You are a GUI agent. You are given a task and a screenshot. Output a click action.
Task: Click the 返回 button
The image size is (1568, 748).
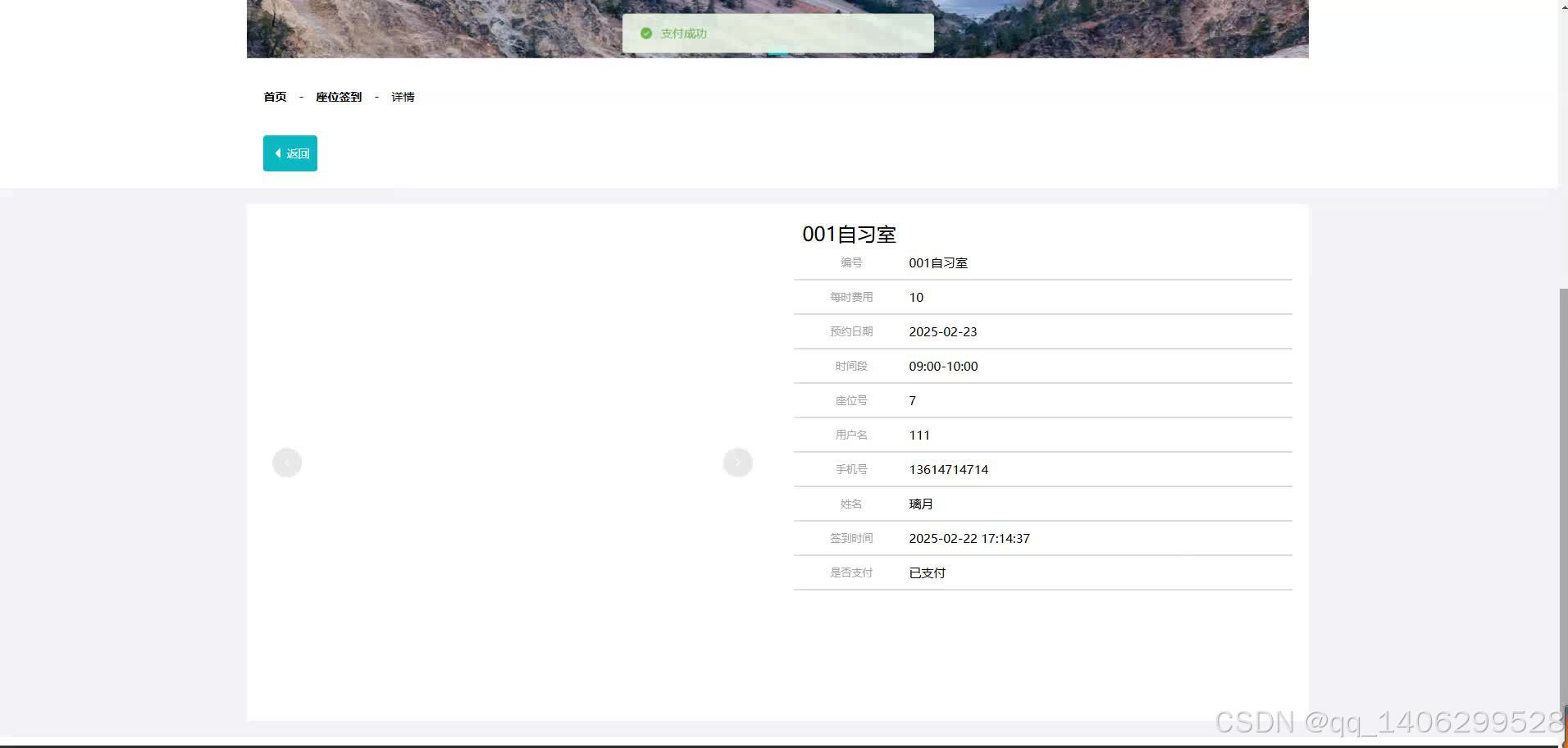[x=289, y=153]
